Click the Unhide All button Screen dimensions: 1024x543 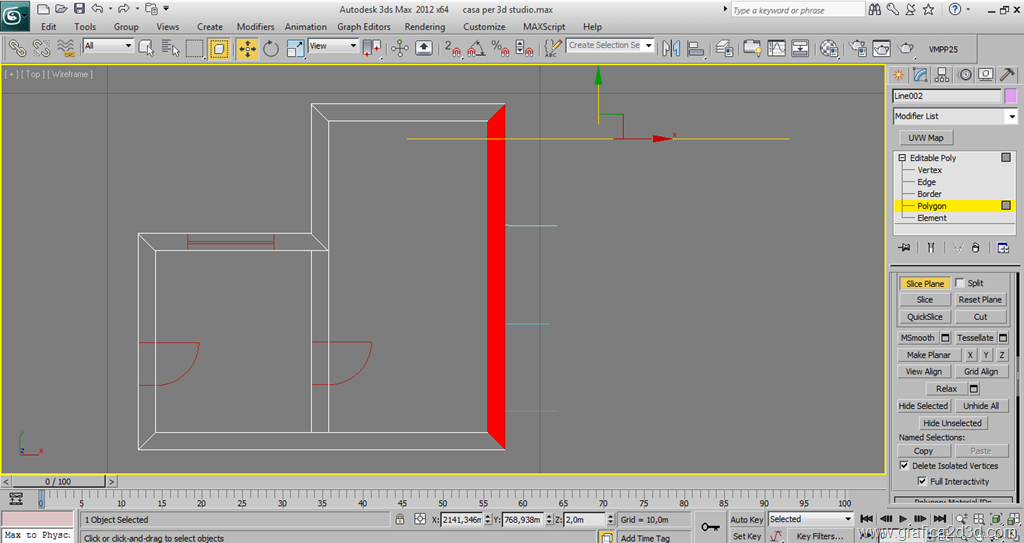pos(981,406)
